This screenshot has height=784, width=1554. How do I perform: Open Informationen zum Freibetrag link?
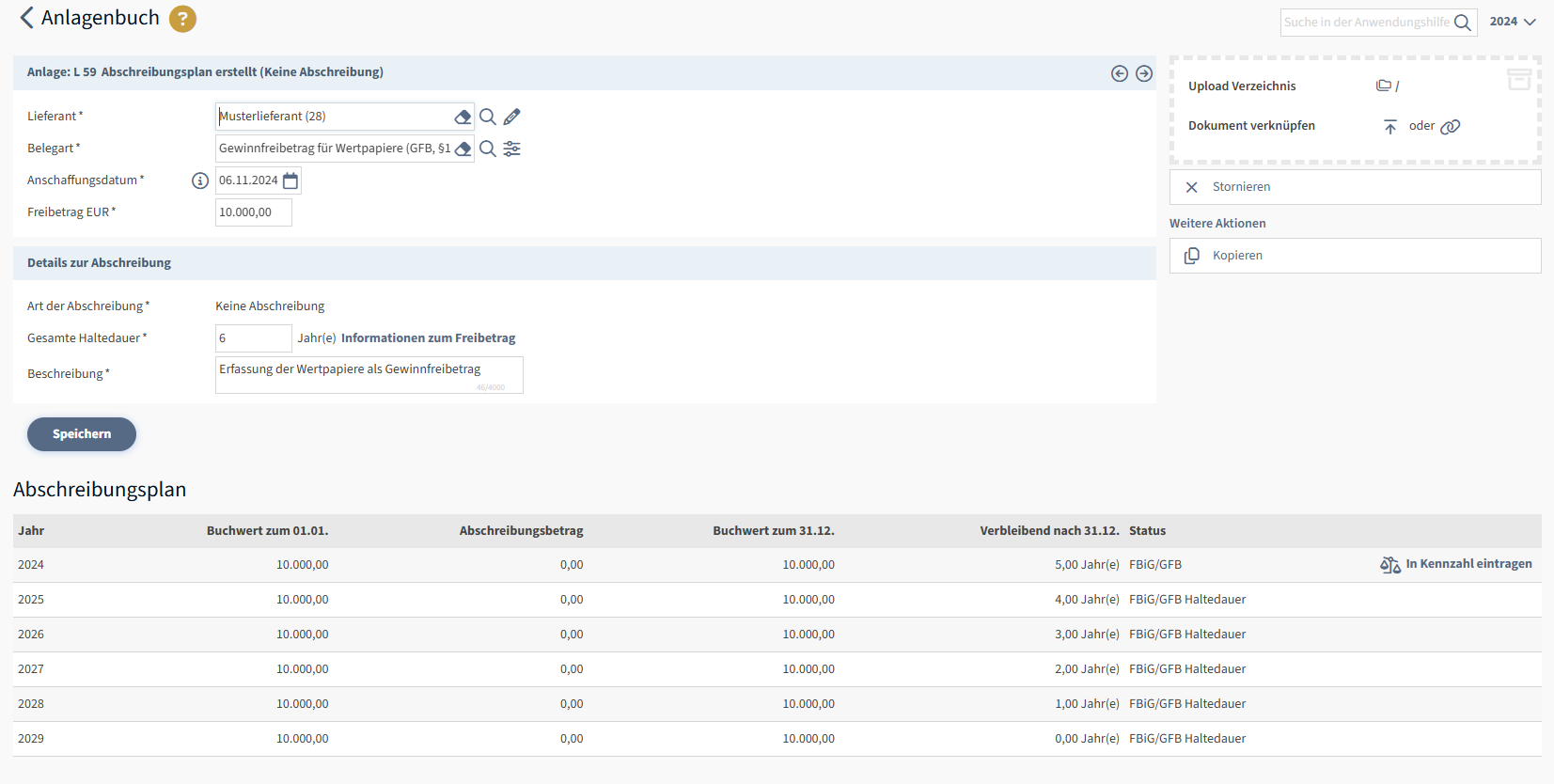point(428,338)
